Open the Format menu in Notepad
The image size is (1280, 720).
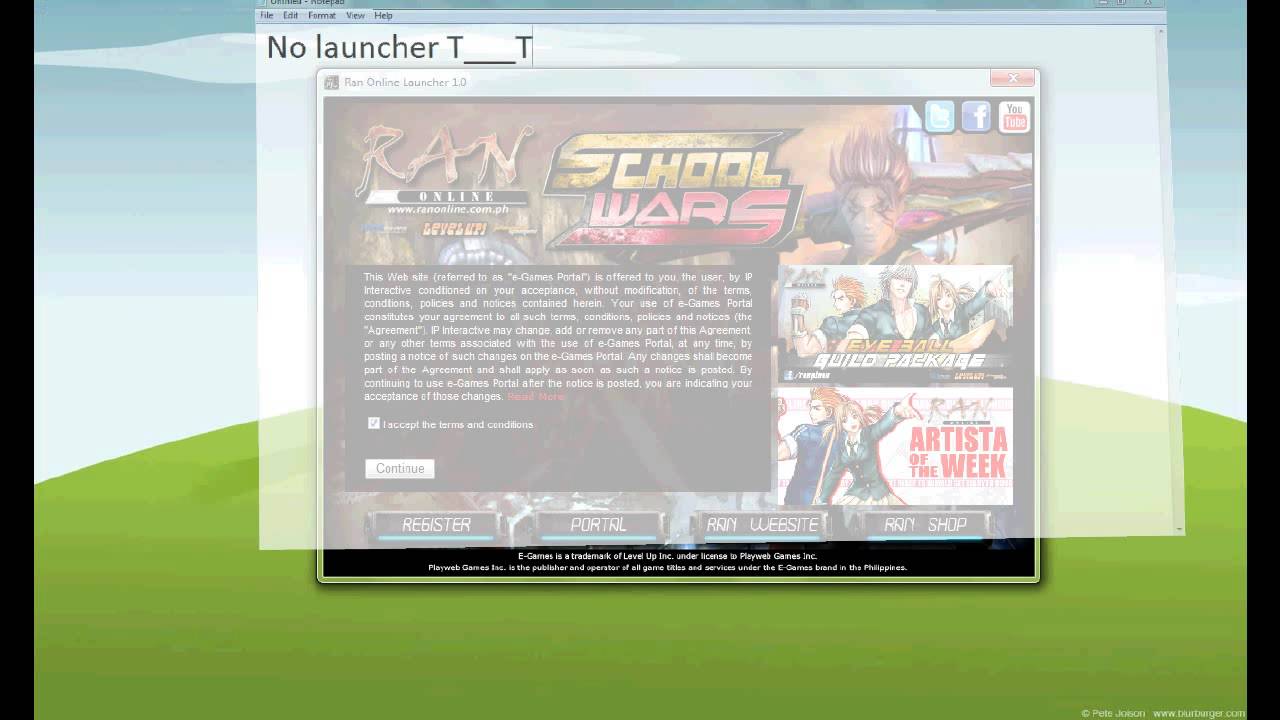pos(322,16)
